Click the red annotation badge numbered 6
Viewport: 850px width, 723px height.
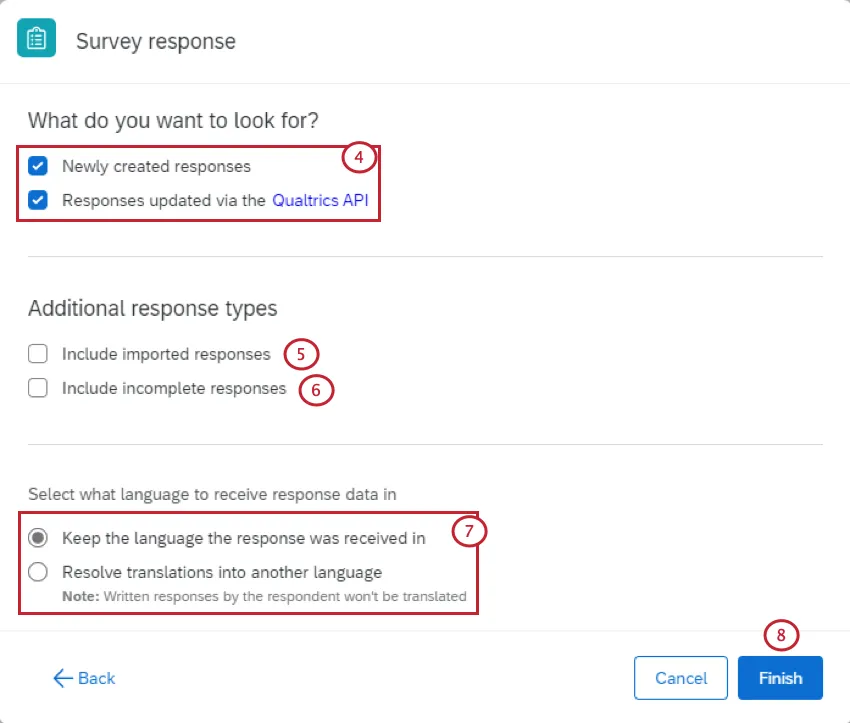tap(316, 391)
